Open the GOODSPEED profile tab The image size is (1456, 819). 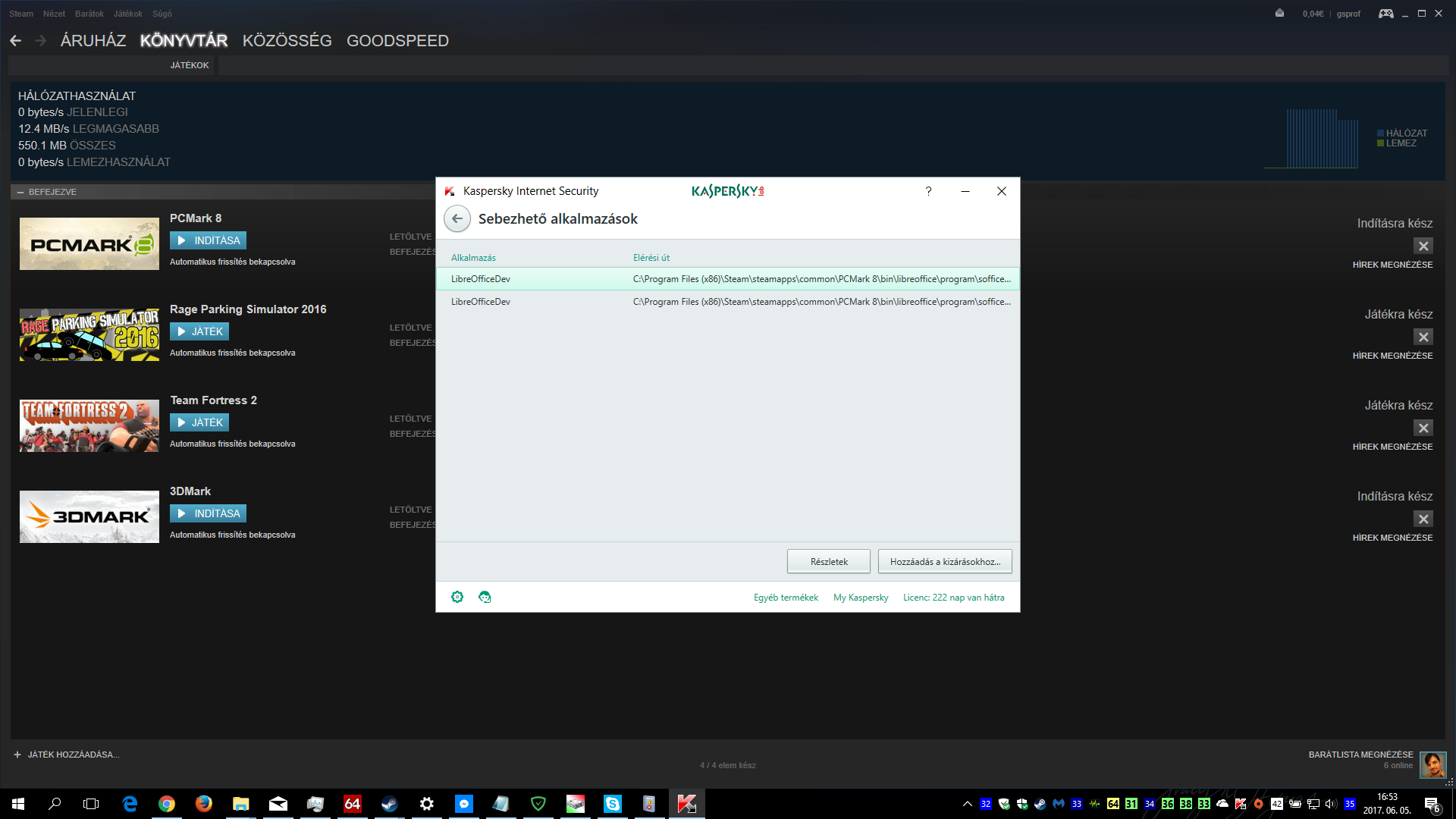coord(397,41)
